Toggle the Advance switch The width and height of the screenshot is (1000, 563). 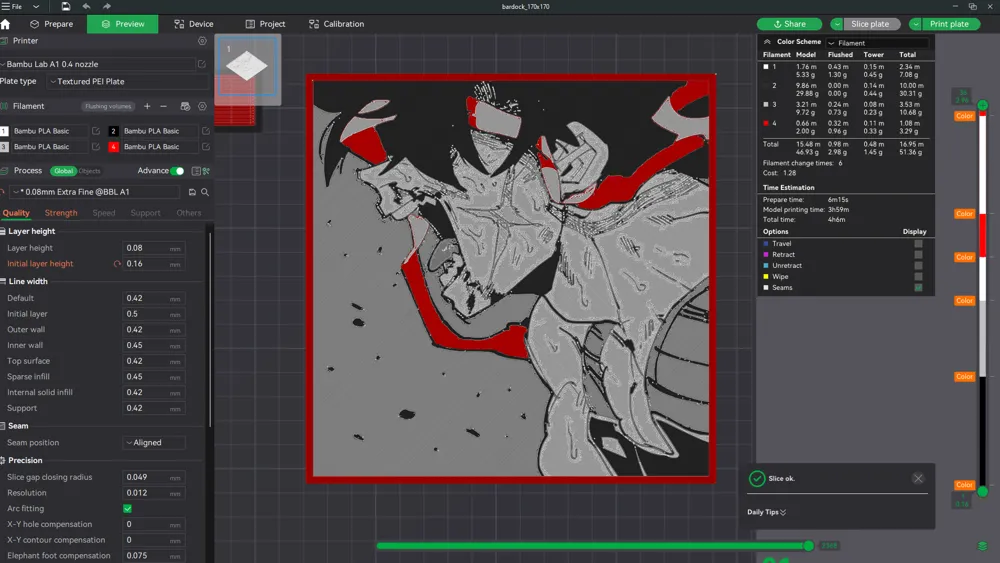[177, 171]
